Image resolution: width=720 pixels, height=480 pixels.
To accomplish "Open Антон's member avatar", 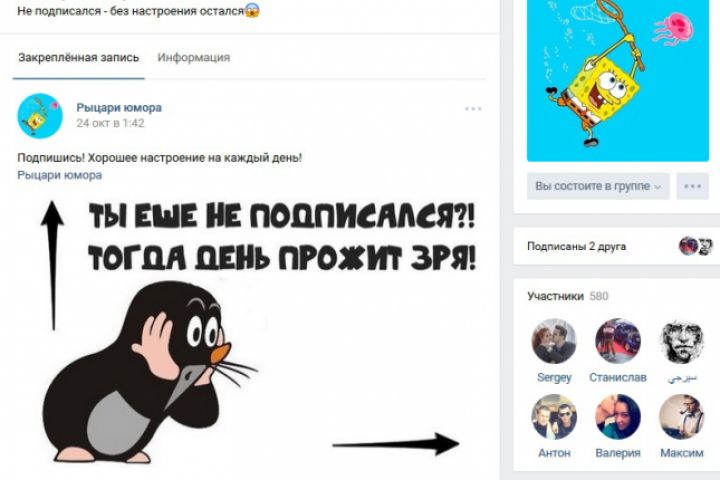I will (x=554, y=417).
